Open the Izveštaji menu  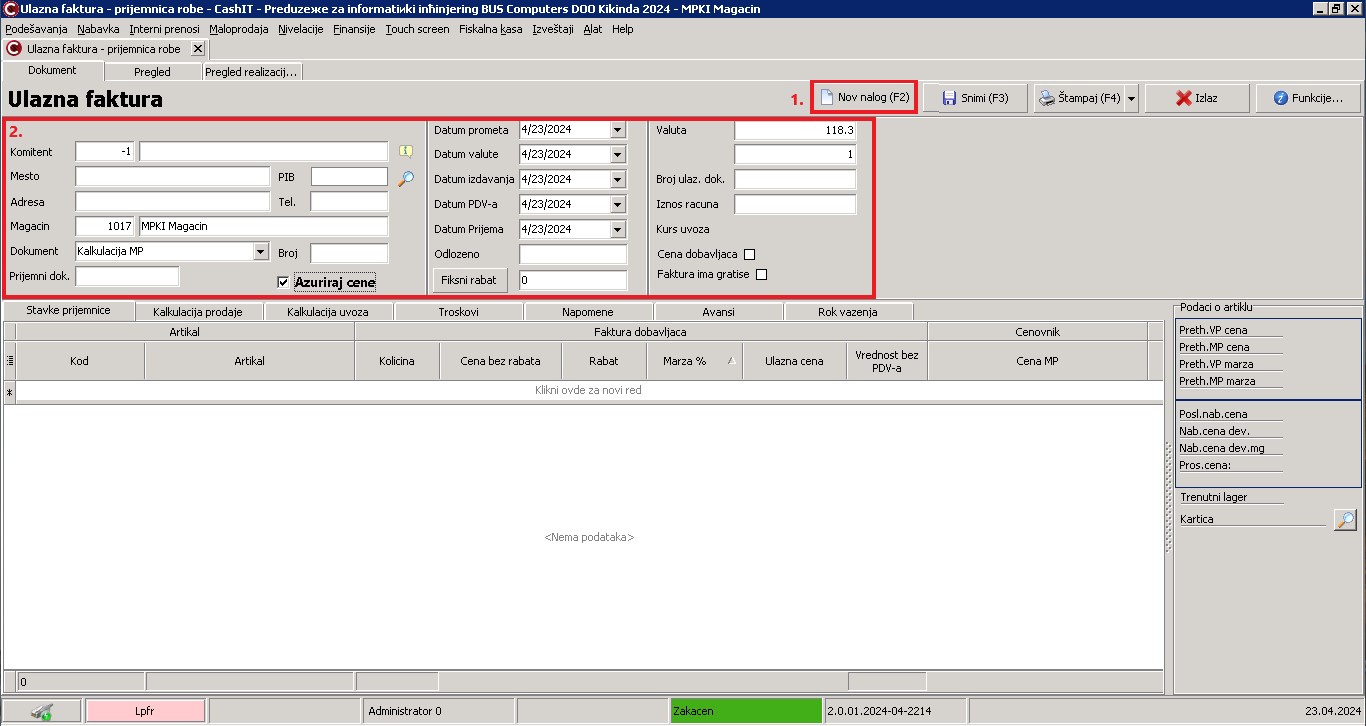[553, 29]
